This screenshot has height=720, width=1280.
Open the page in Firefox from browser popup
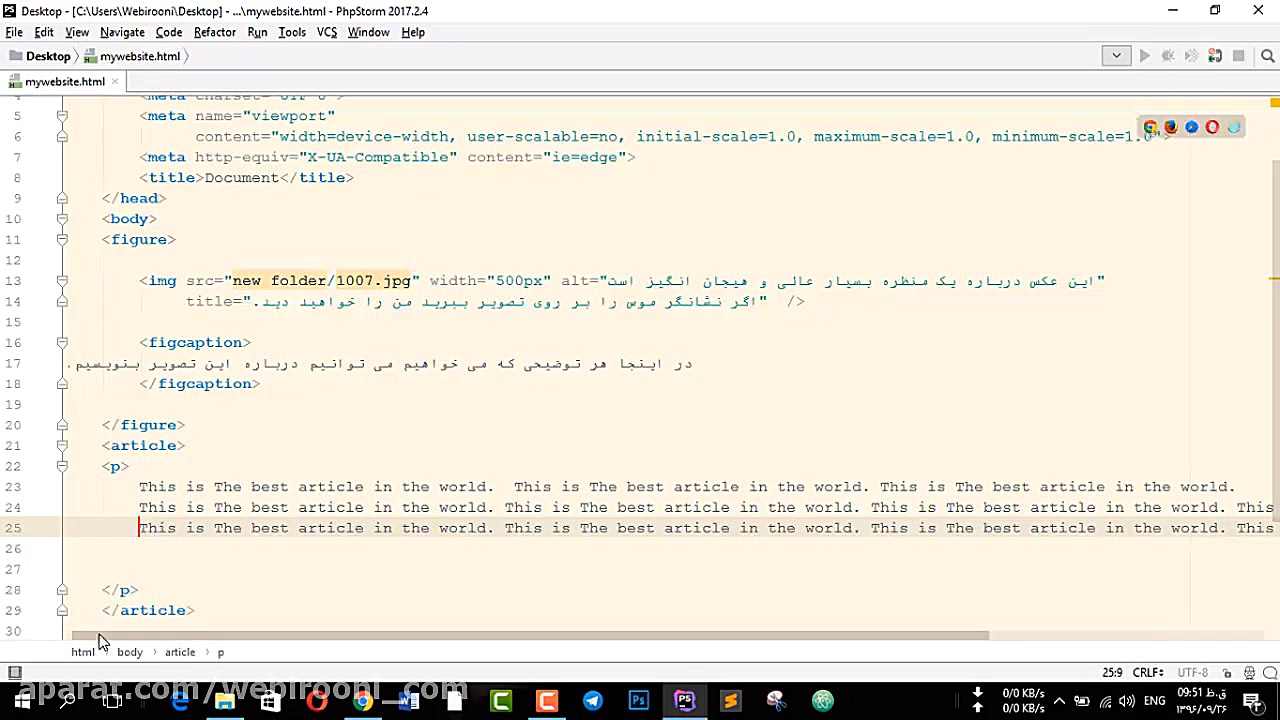1171,127
